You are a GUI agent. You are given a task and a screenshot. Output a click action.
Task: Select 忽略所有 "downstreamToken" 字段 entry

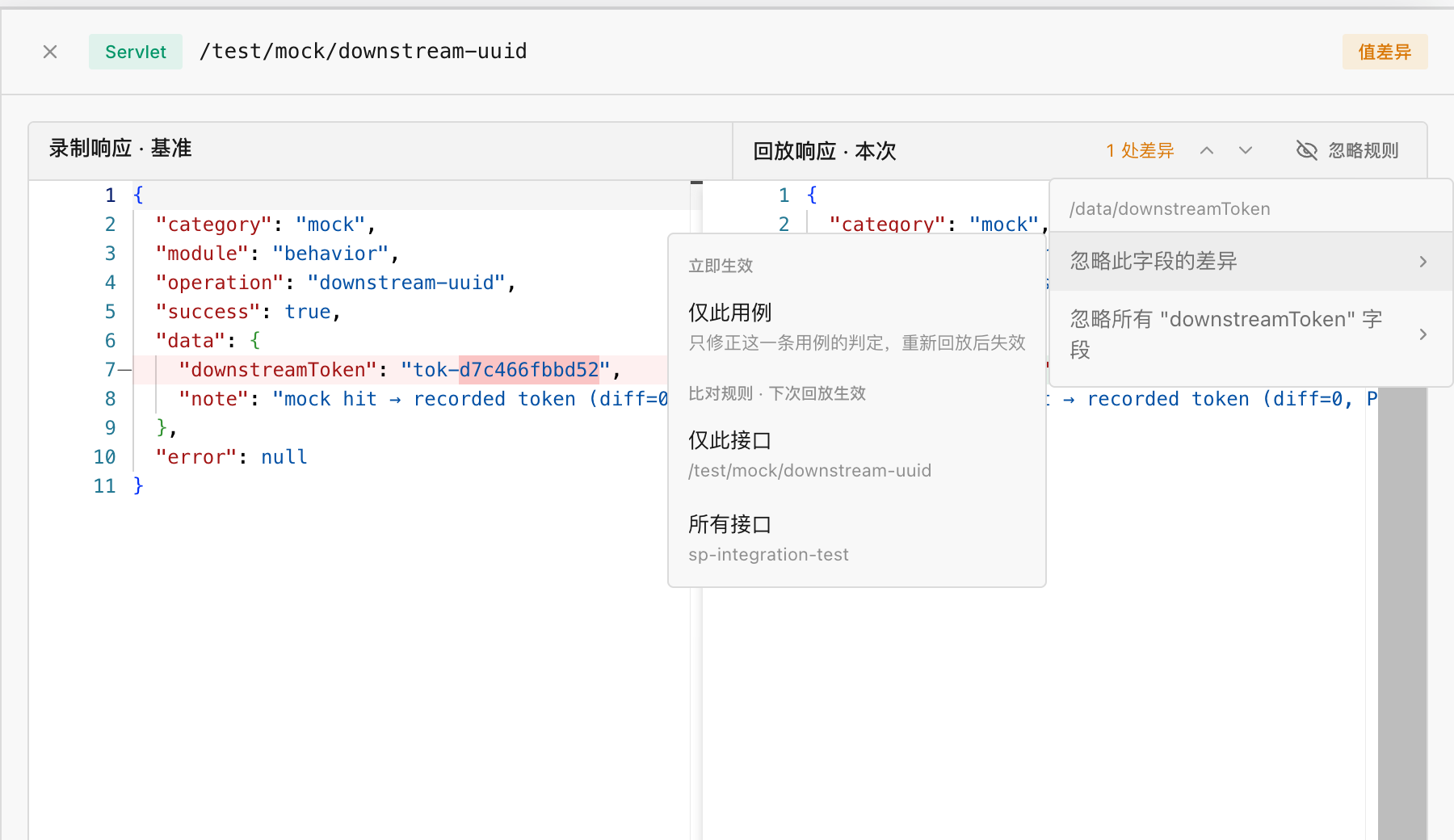1250,334
